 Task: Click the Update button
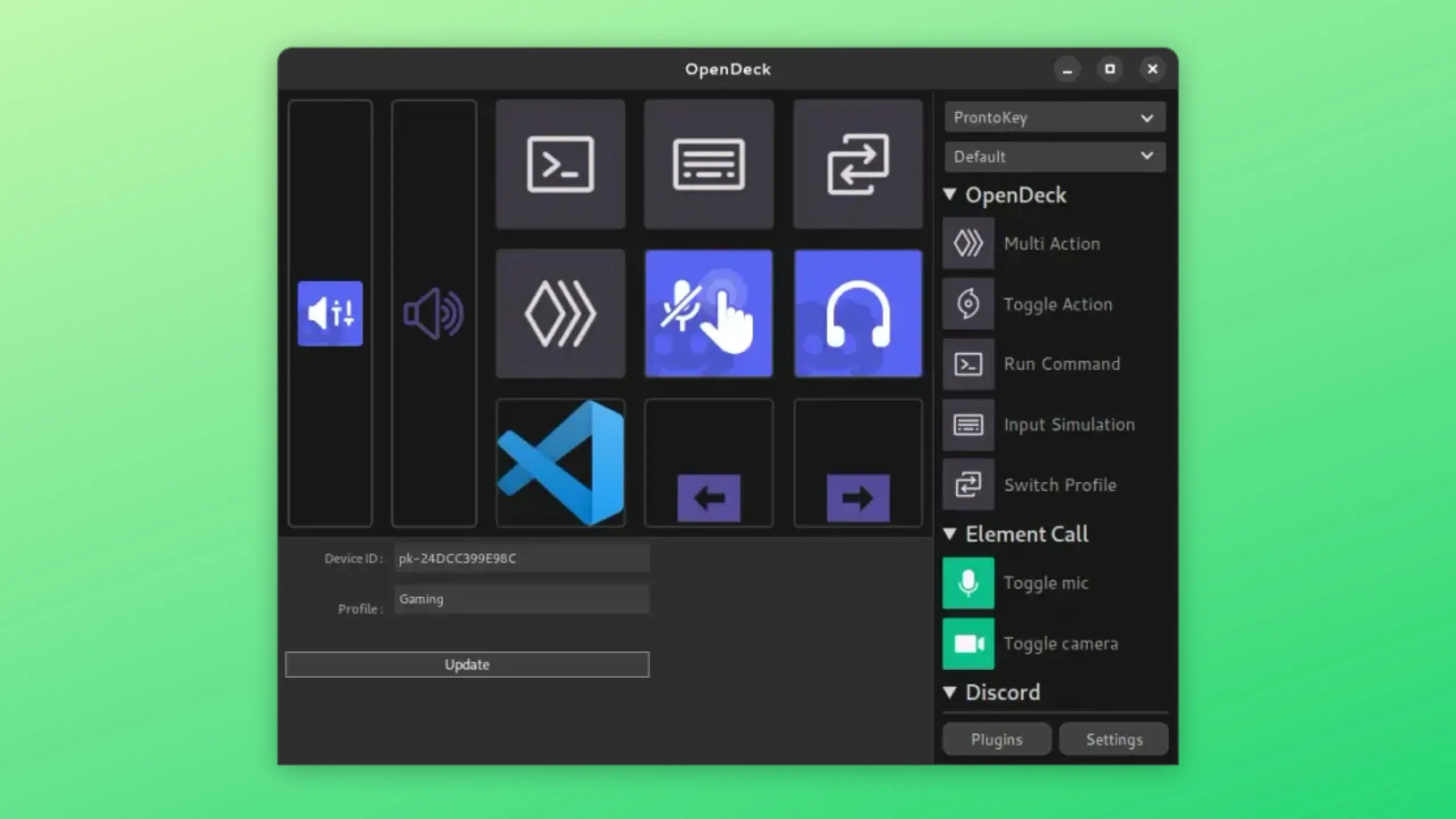pos(467,664)
